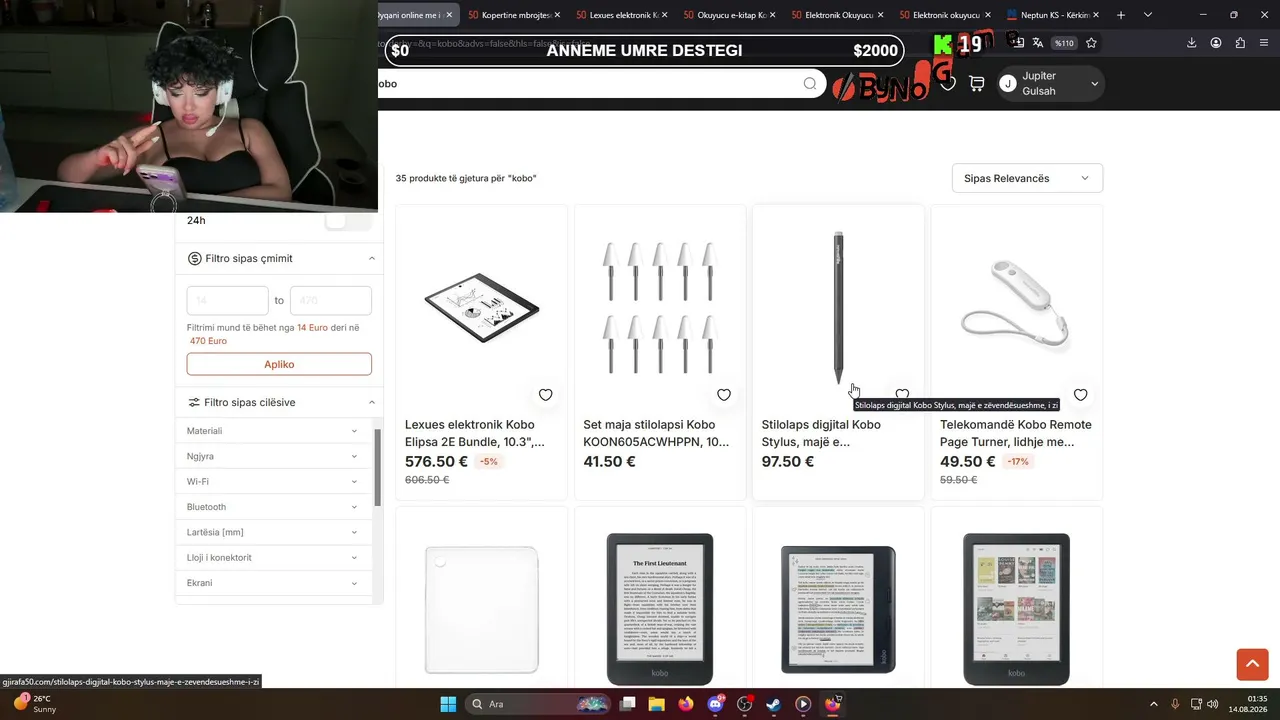Open Lexues elektronik Kobo Elipsa 2E title link
The image size is (1280, 720).
click(x=475, y=433)
